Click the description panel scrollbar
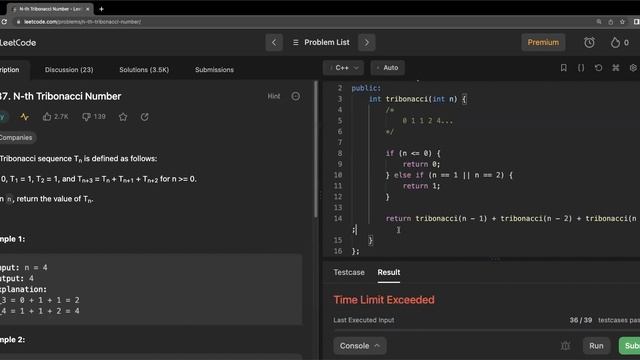This screenshot has width=640, height=360. [316, 149]
